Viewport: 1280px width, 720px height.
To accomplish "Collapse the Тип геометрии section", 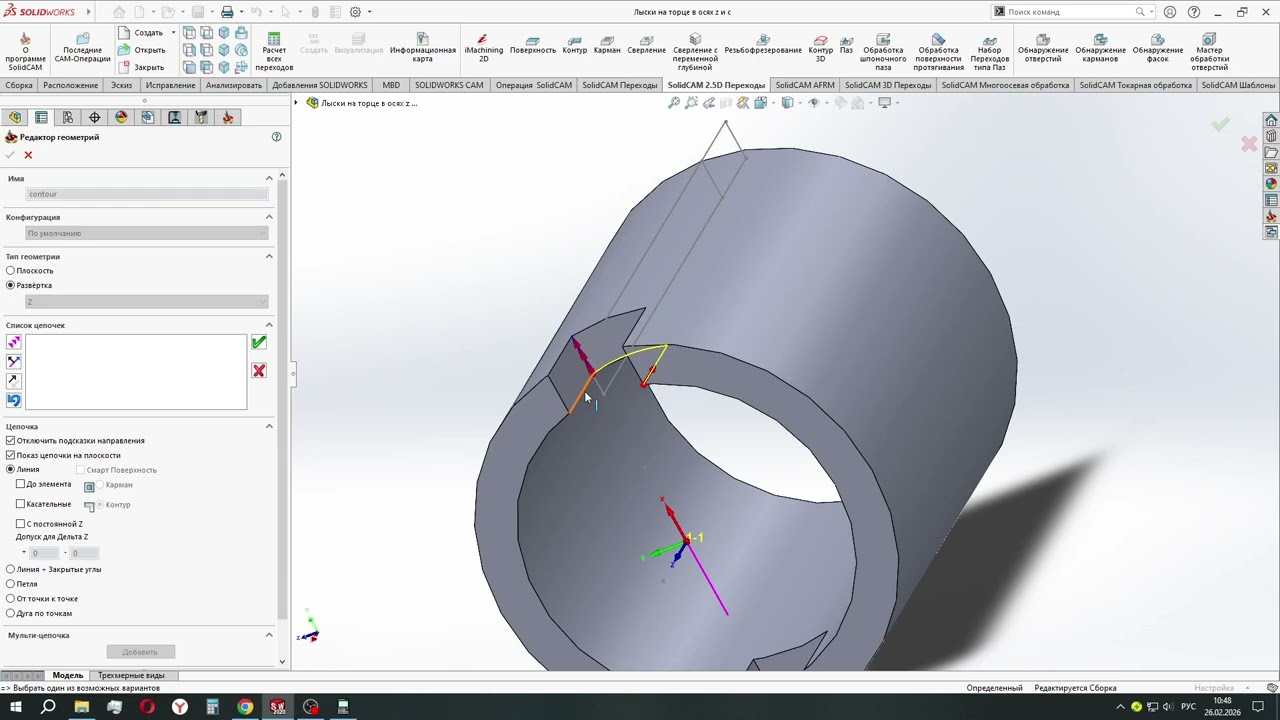I will (269, 256).
